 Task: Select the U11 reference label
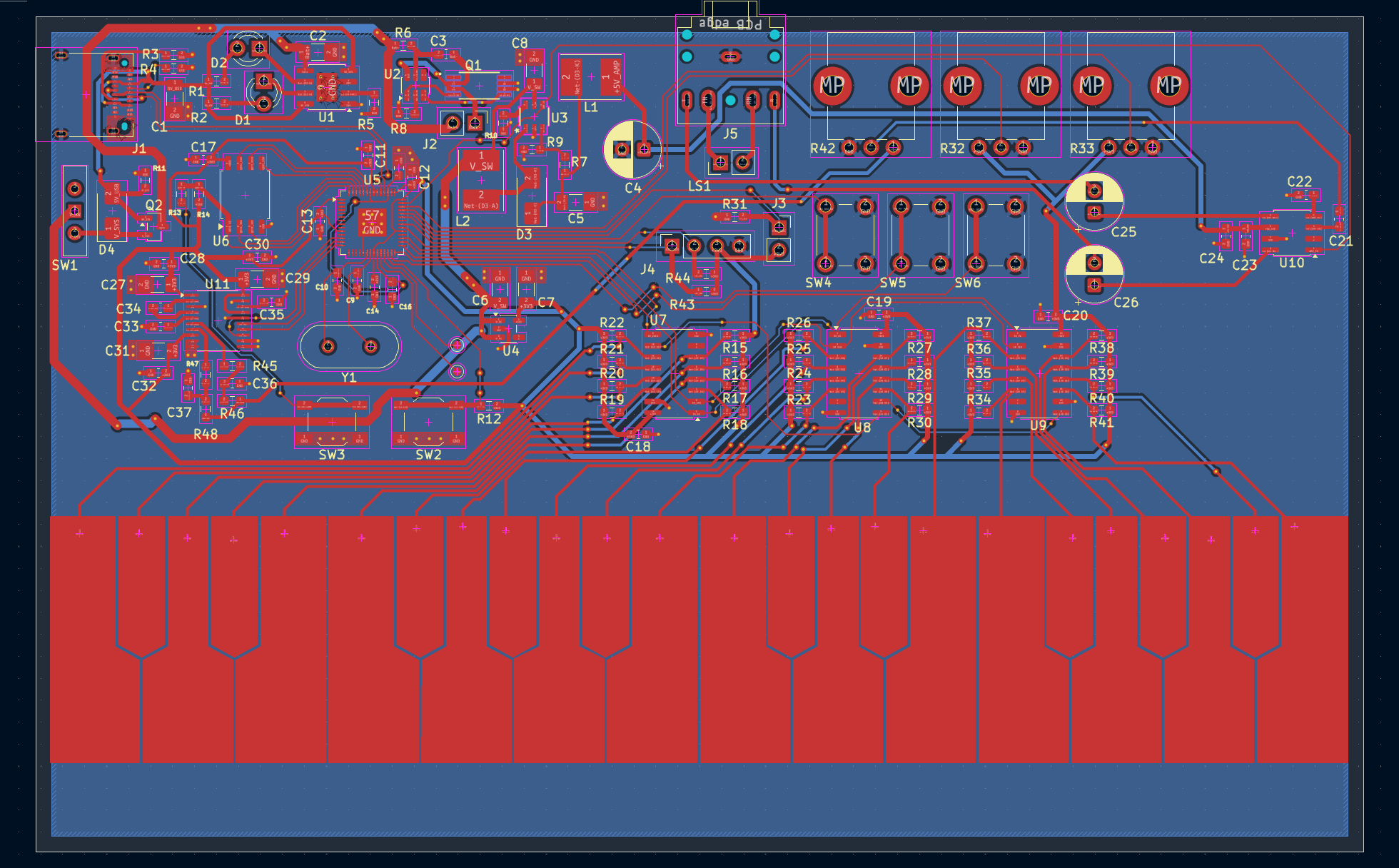(218, 284)
